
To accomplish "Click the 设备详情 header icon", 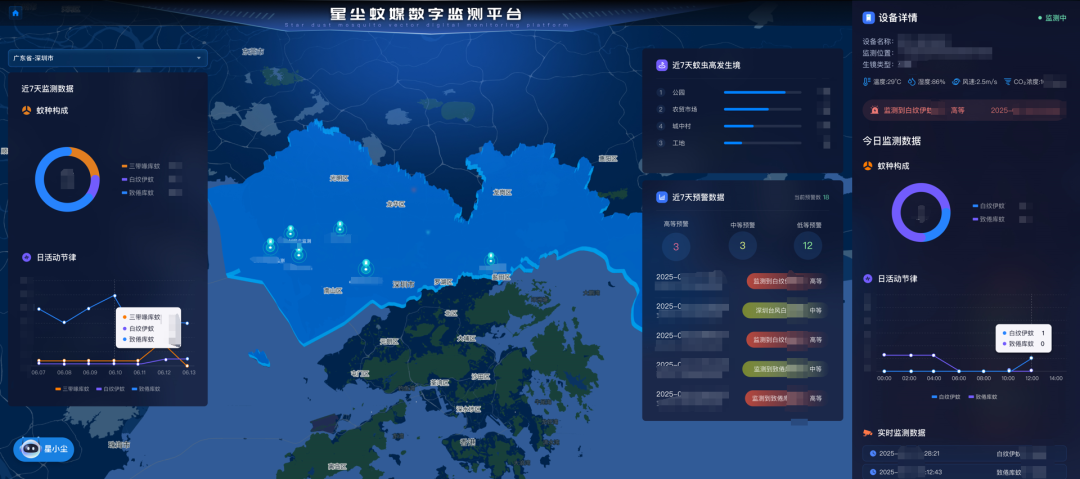I will click(x=869, y=18).
